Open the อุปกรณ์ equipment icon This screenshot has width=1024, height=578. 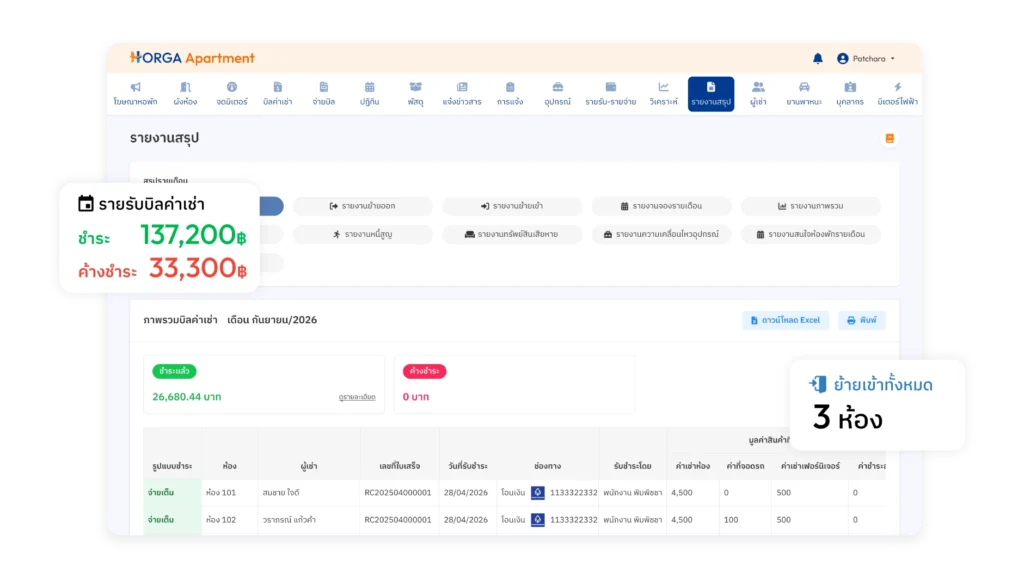(558, 87)
